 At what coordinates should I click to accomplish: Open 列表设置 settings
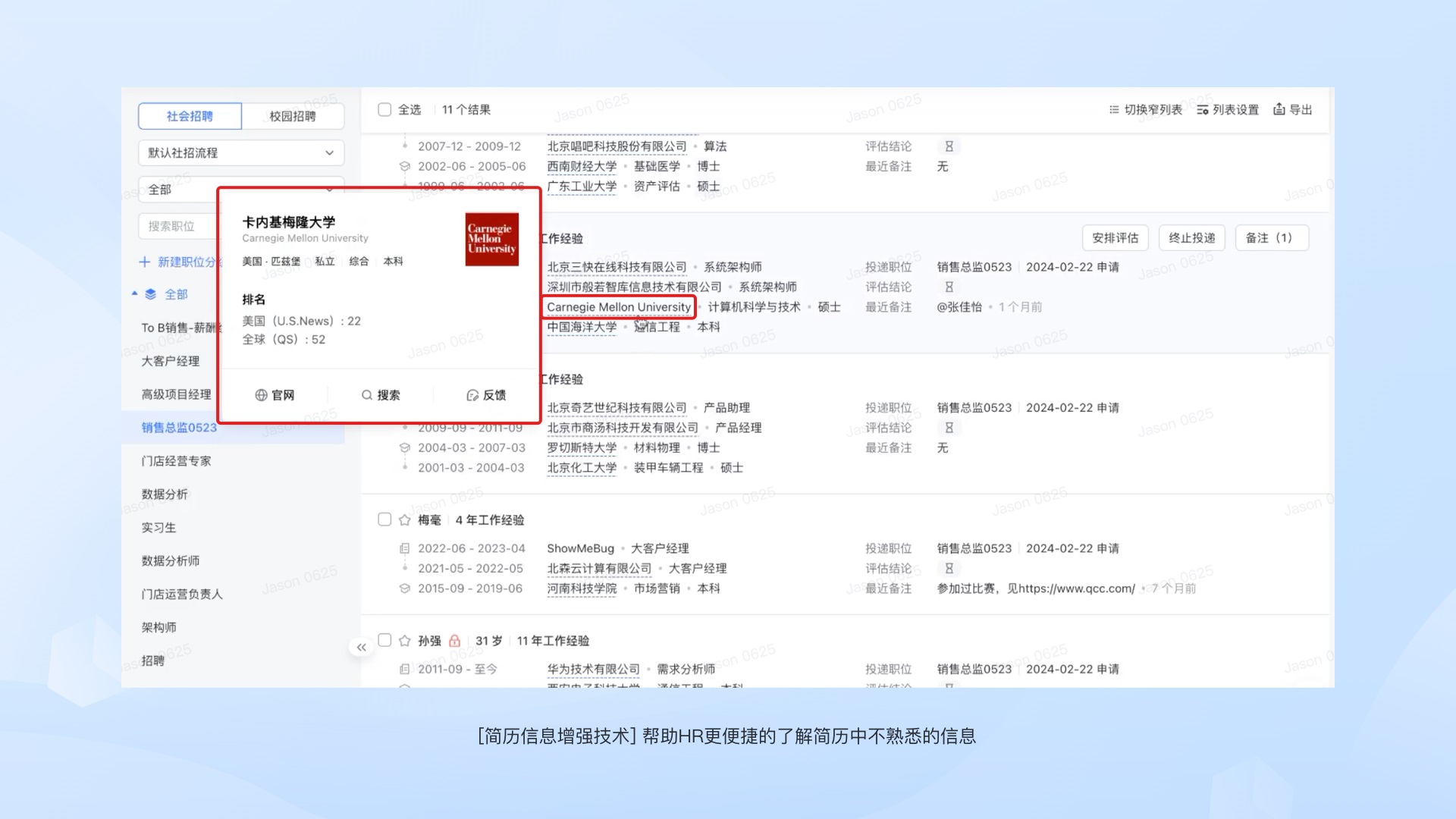(x=1228, y=110)
